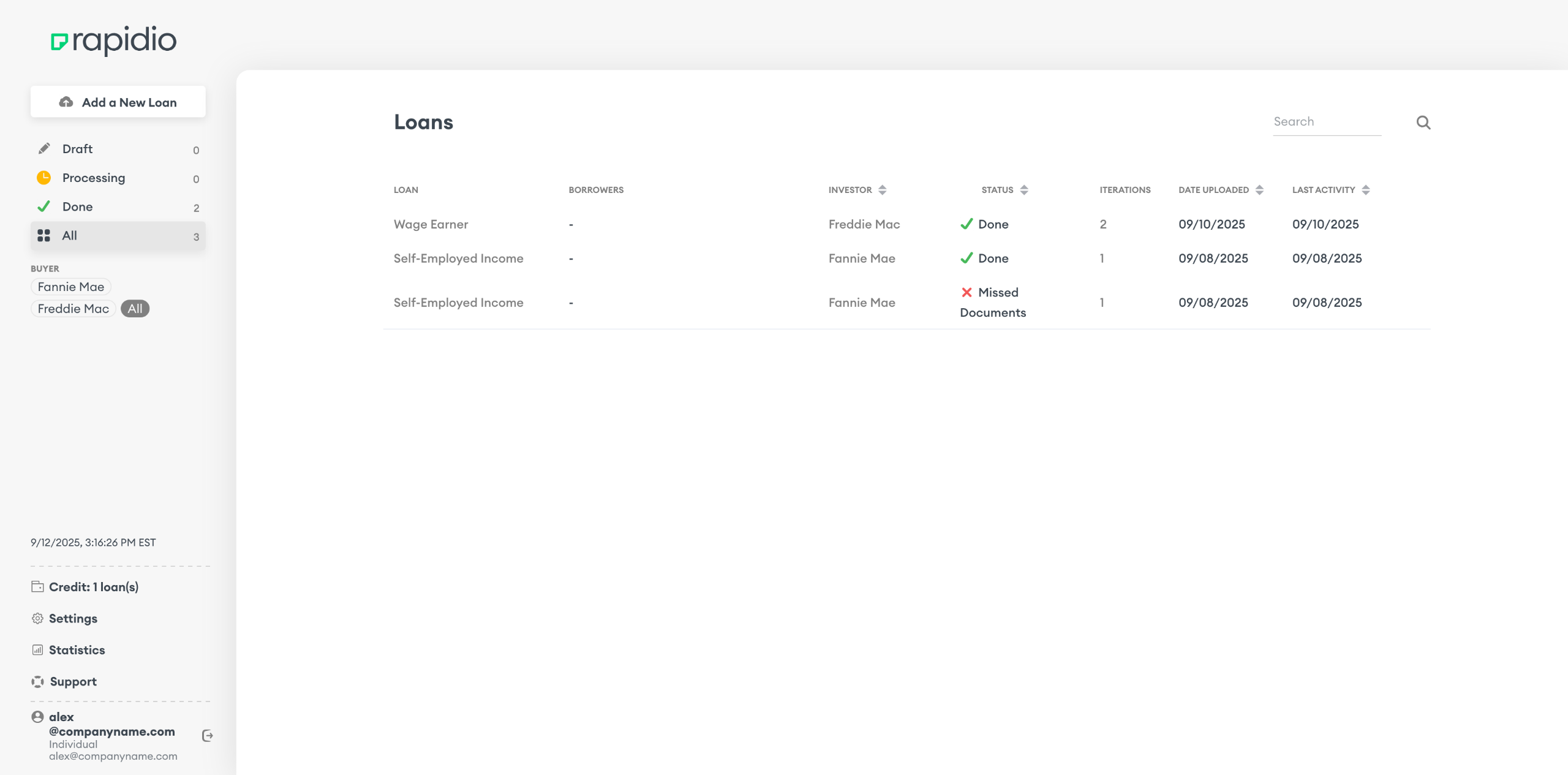Screen dimensions: 1568x775
Task: Open the Wage Earner loan row
Action: pos(431,224)
